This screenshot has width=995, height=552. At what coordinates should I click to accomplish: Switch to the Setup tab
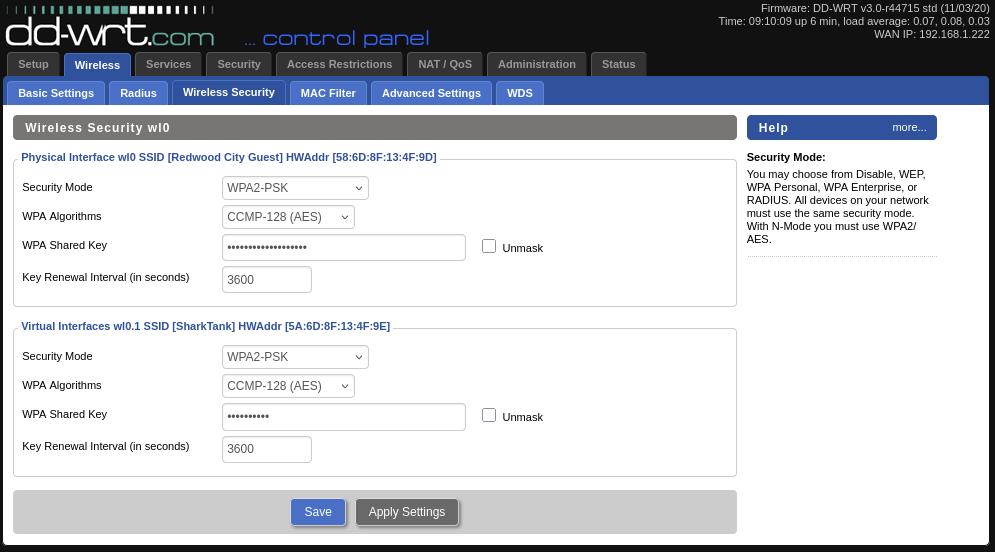(x=33, y=64)
